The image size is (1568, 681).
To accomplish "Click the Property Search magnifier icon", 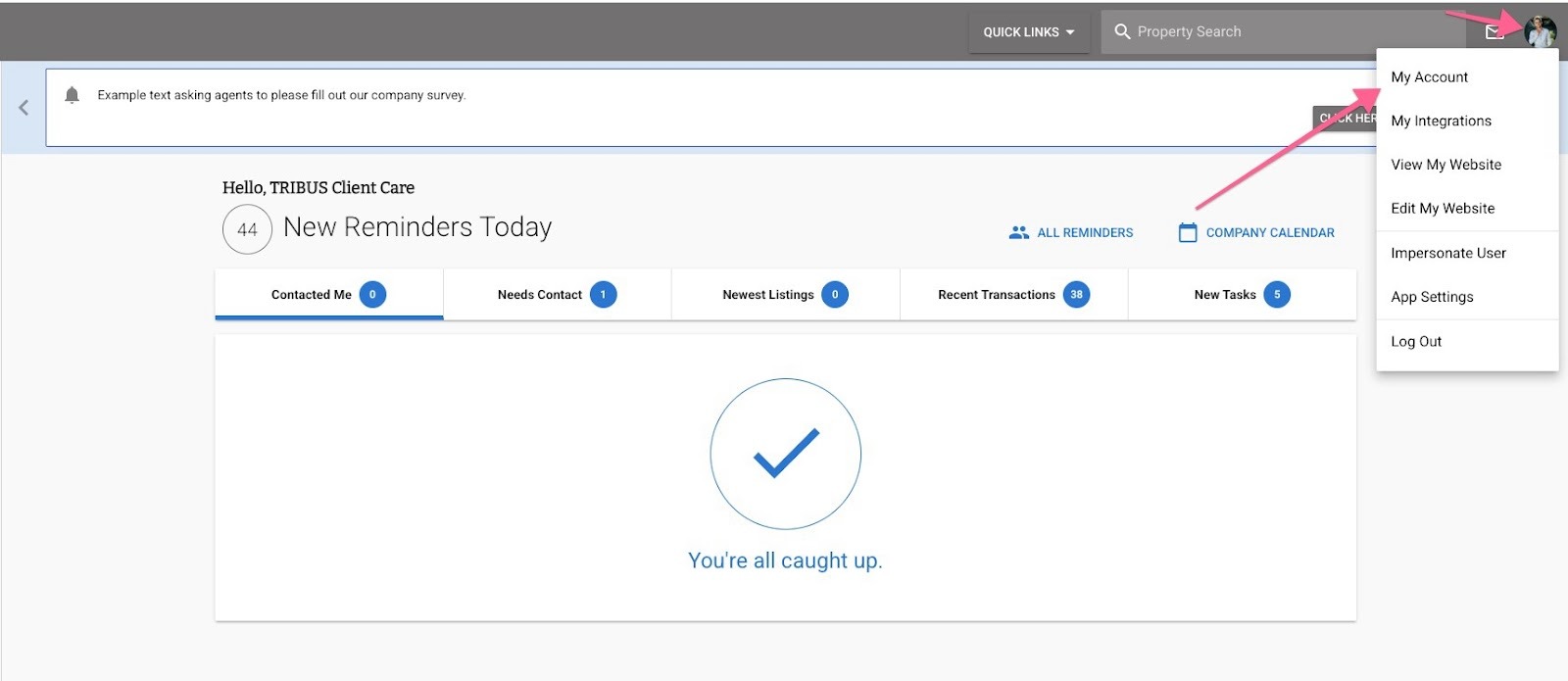I will 1122,31.
